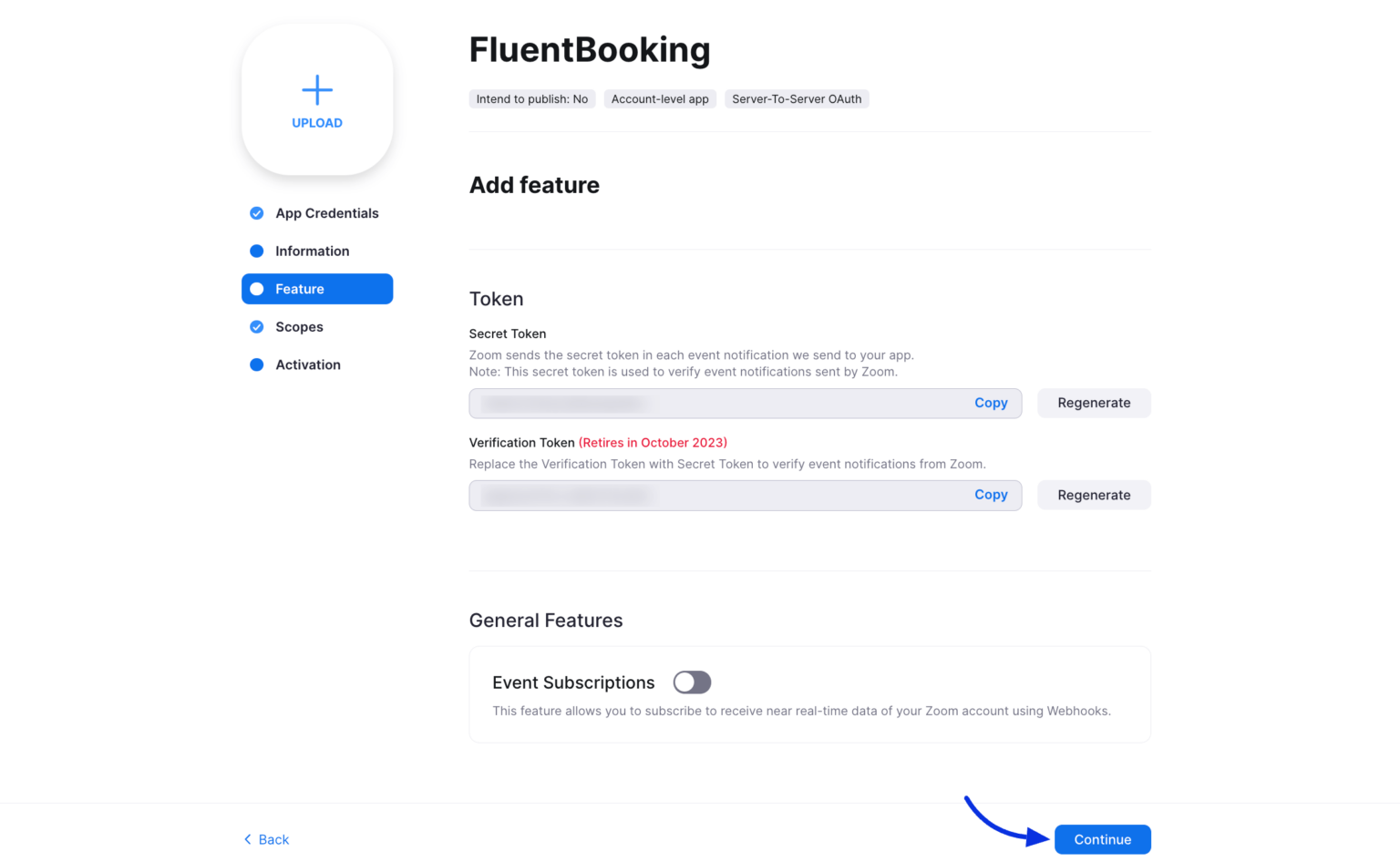This screenshot has width=1400, height=862.
Task: Regenerate the Secret Token
Action: 1094,402
